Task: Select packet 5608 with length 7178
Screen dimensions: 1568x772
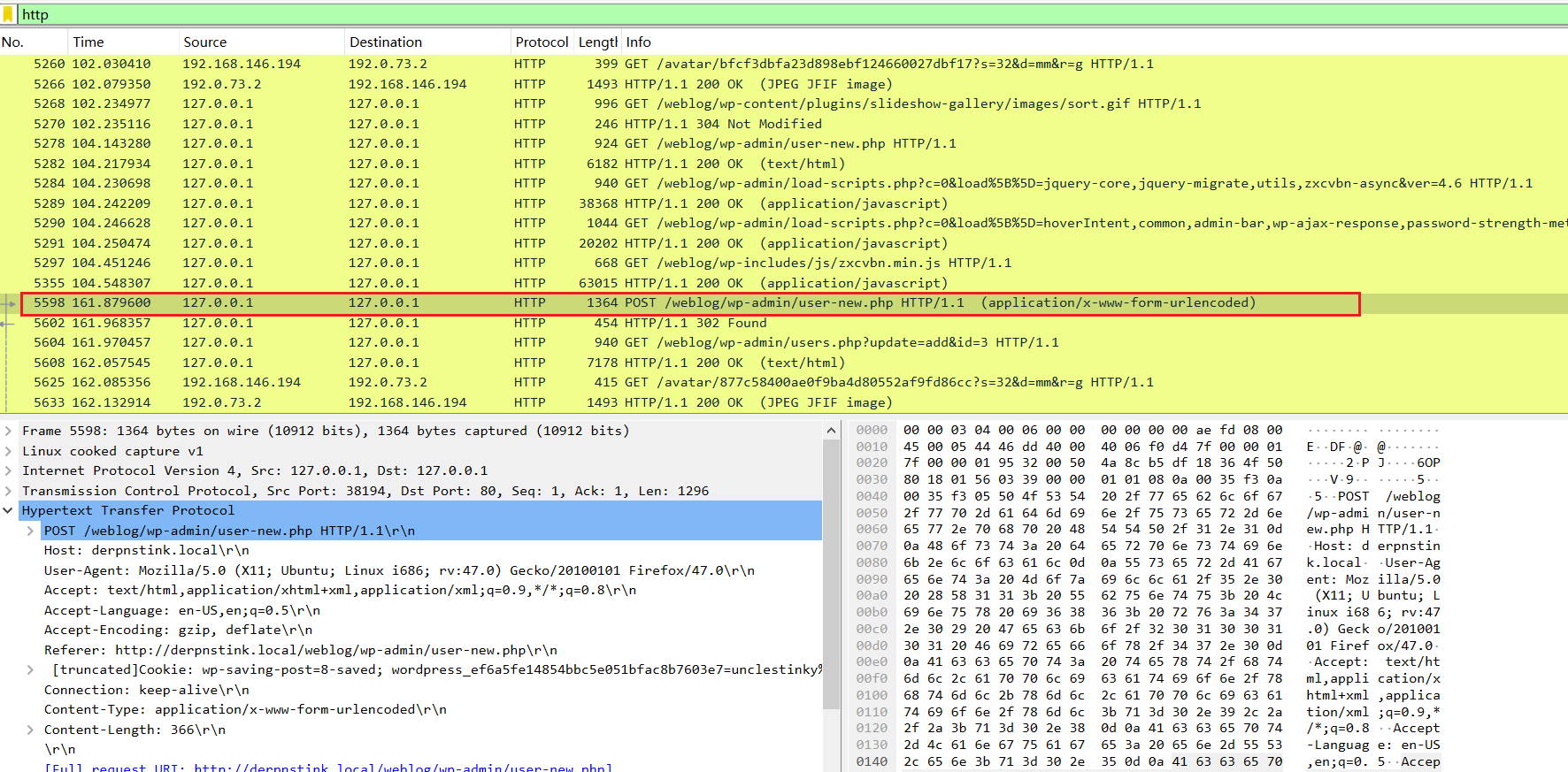Action: (x=784, y=363)
